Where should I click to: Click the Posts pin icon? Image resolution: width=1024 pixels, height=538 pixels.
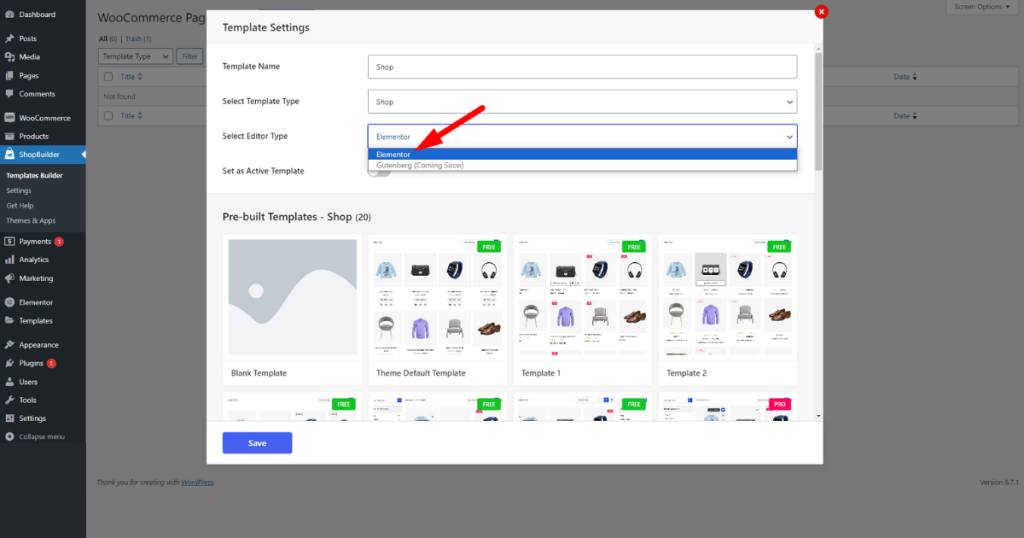[10, 39]
